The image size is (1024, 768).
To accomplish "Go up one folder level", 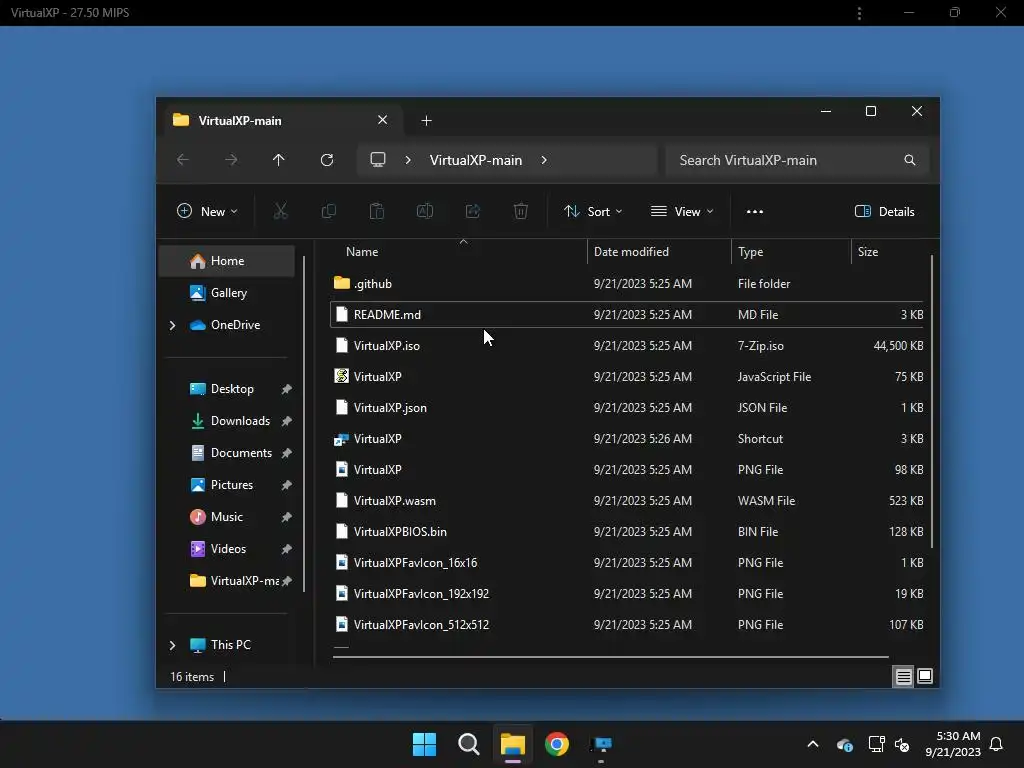I will (279, 160).
